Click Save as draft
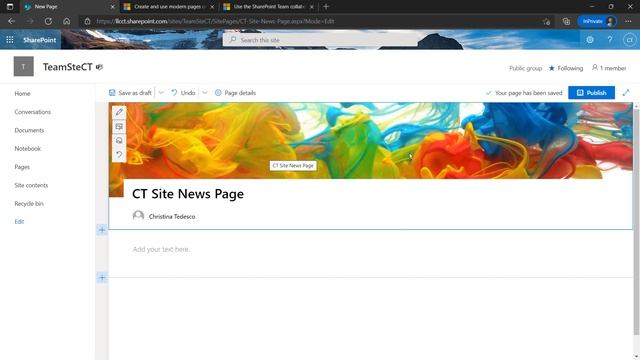The image size is (640, 360). click(130, 93)
